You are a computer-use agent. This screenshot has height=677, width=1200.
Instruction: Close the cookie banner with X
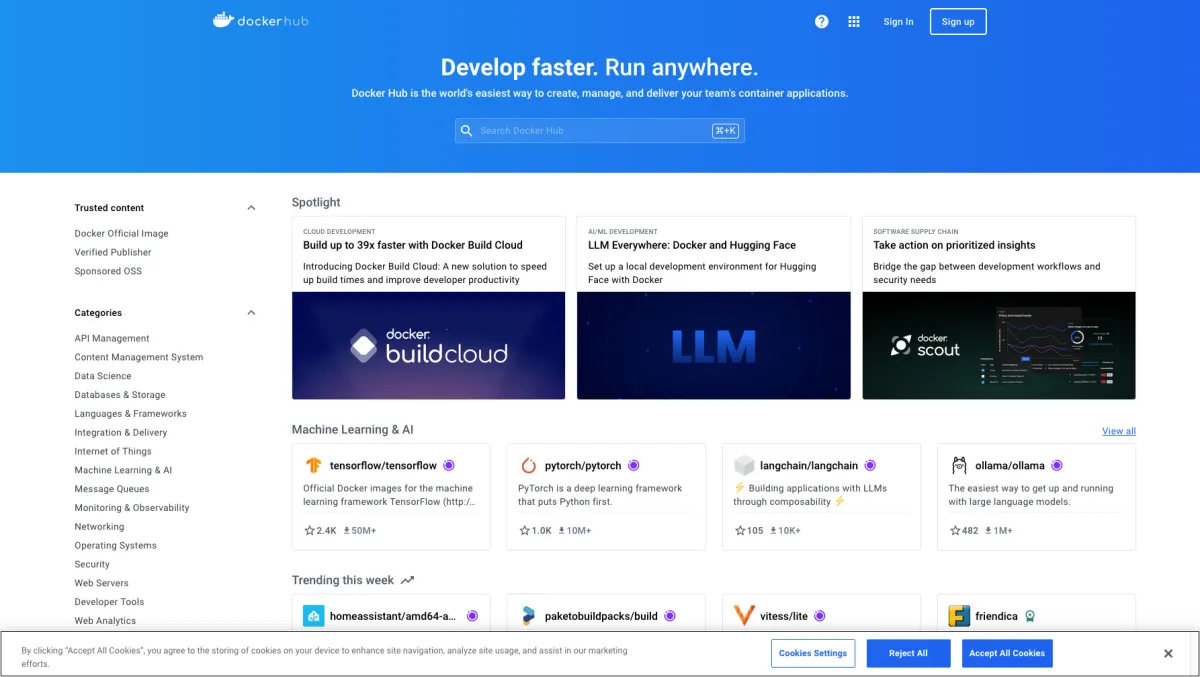[x=1168, y=654]
